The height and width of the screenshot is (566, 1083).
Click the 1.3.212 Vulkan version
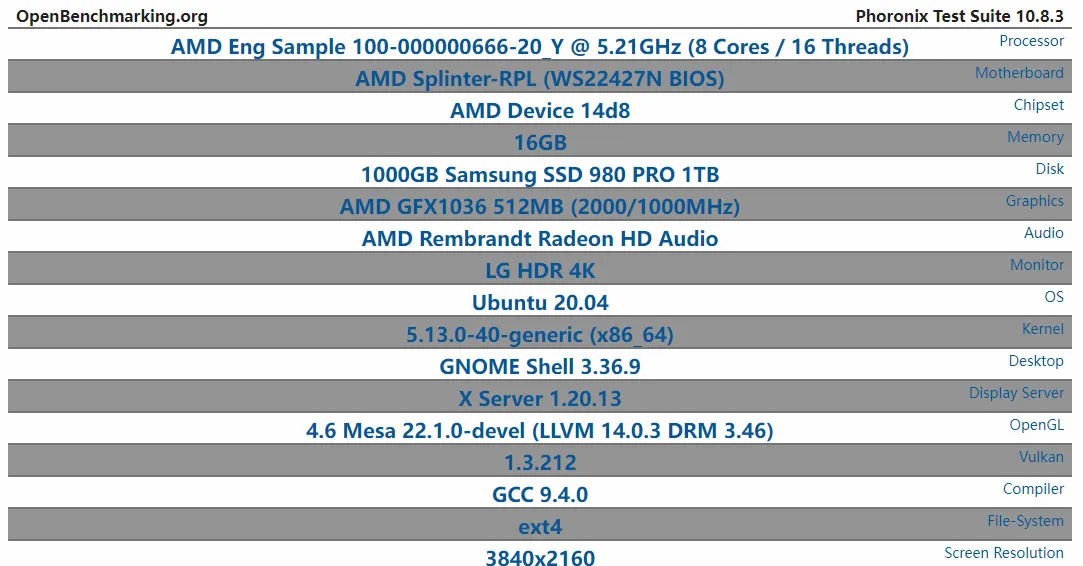[539, 462]
